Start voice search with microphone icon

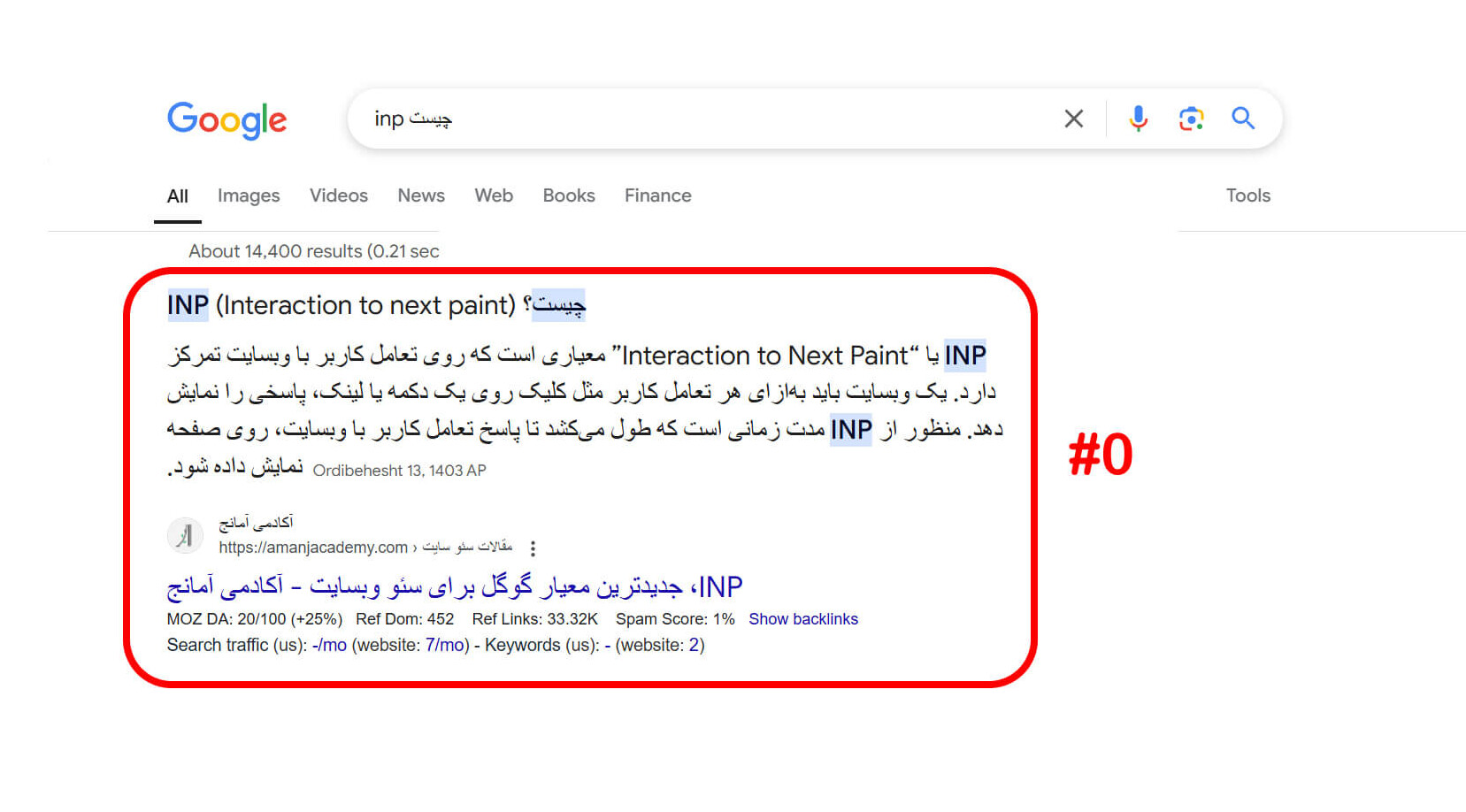coord(1138,119)
